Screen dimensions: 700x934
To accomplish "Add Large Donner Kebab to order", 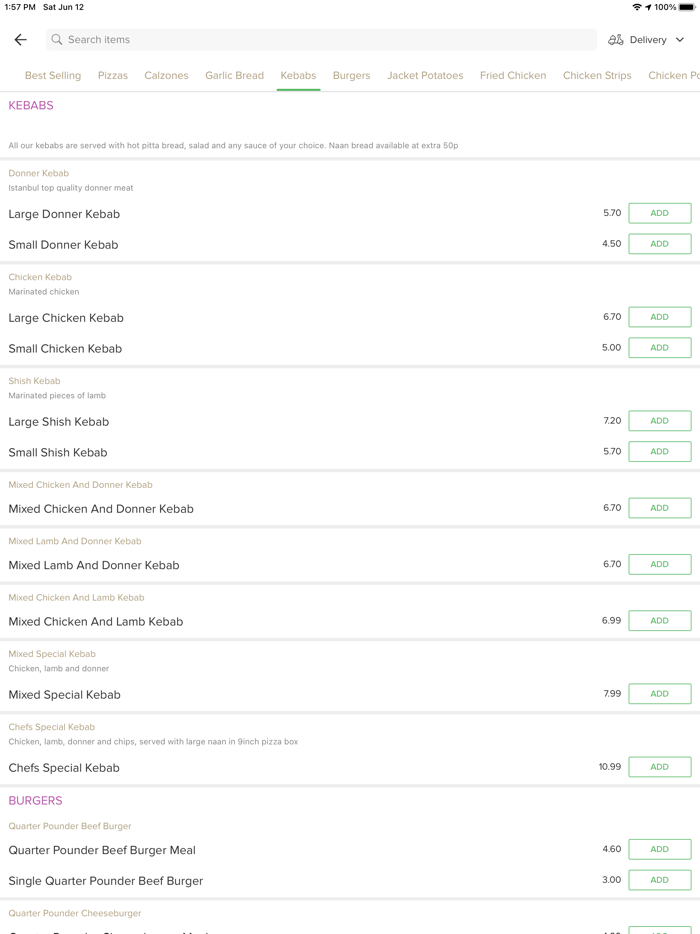I will point(659,213).
